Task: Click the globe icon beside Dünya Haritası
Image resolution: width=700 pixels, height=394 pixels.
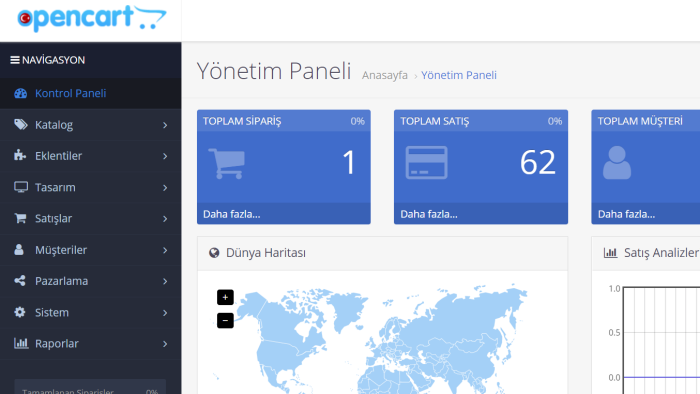Action: [x=214, y=253]
